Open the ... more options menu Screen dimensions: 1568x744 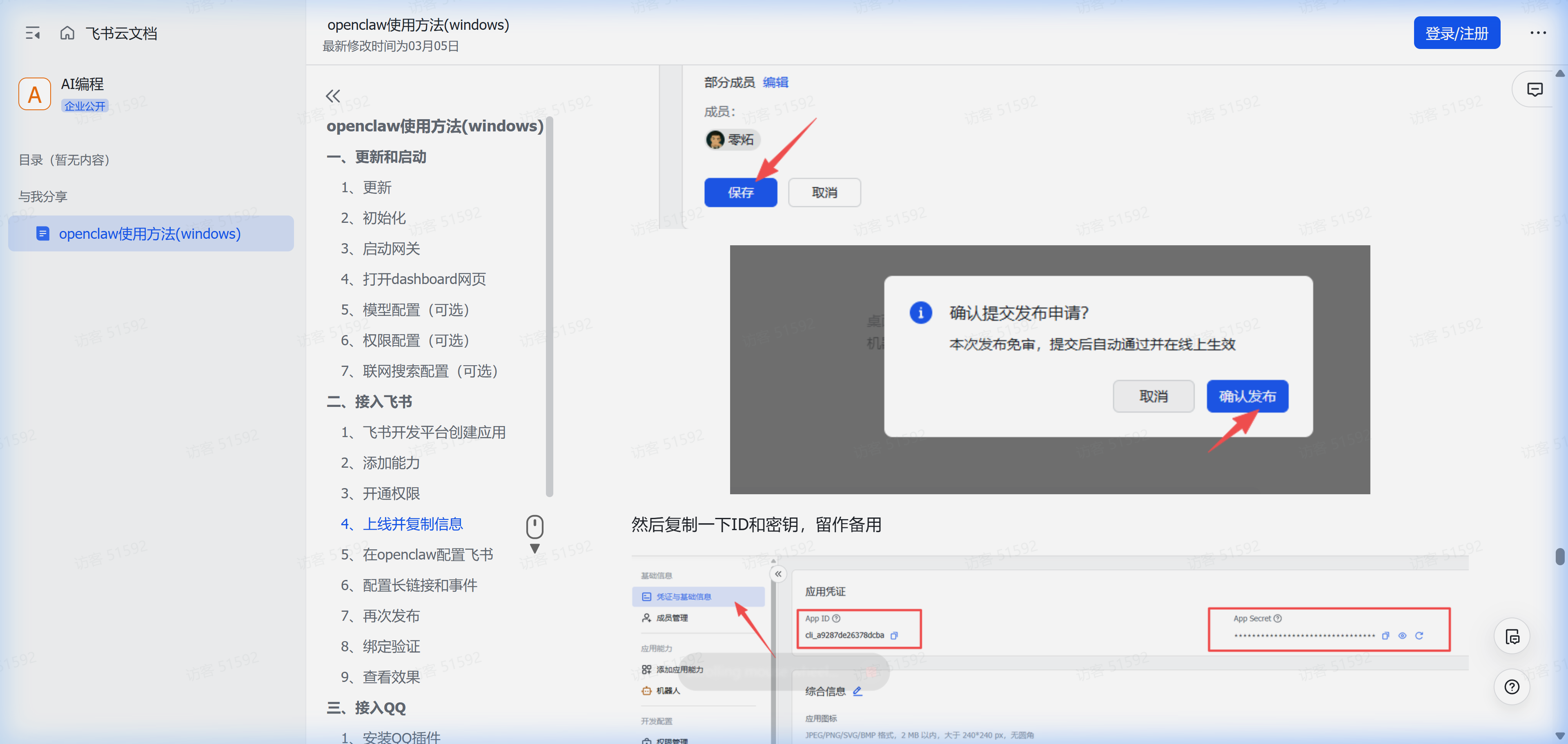[x=1537, y=33]
